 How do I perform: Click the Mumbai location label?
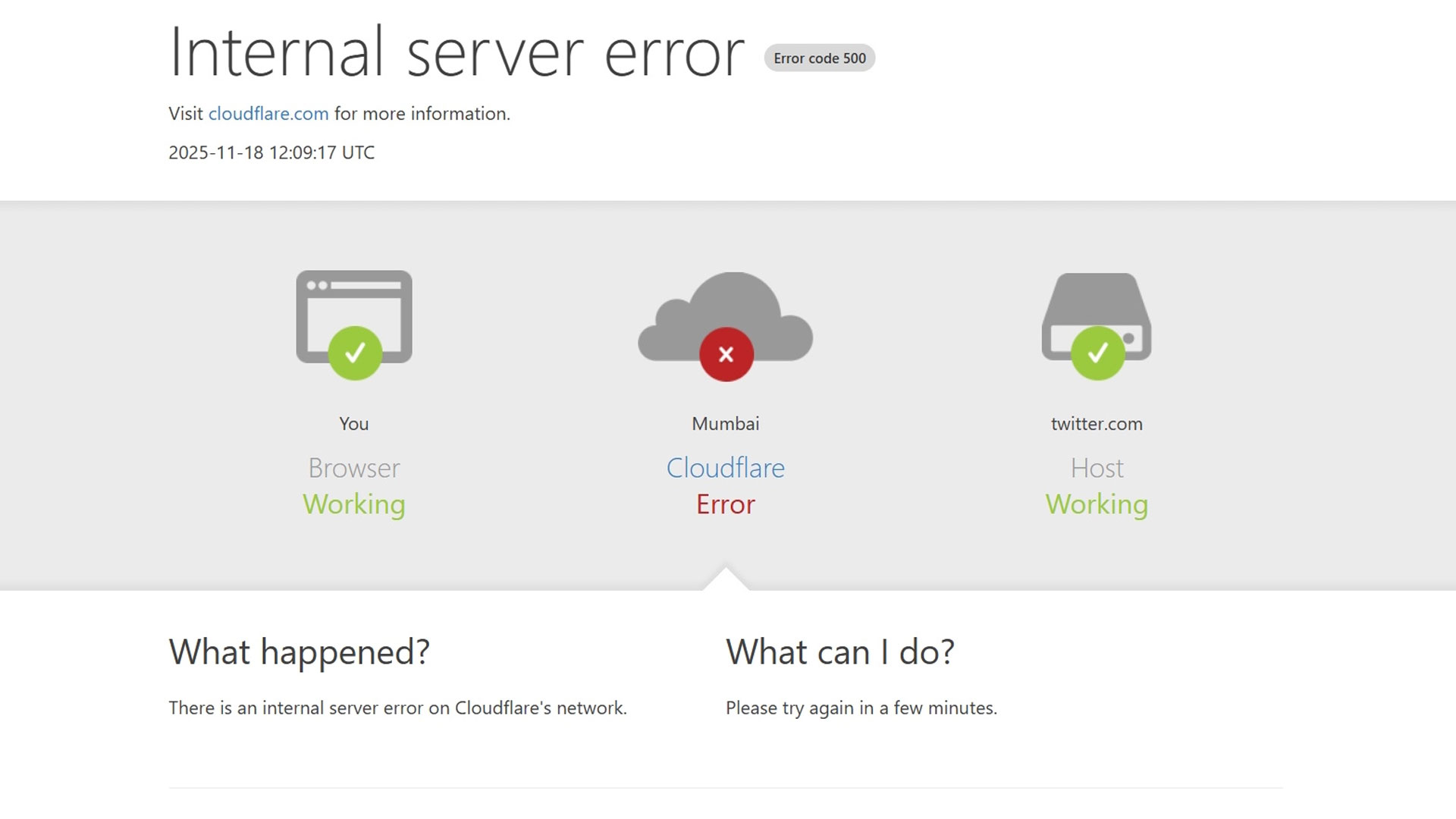[725, 424]
